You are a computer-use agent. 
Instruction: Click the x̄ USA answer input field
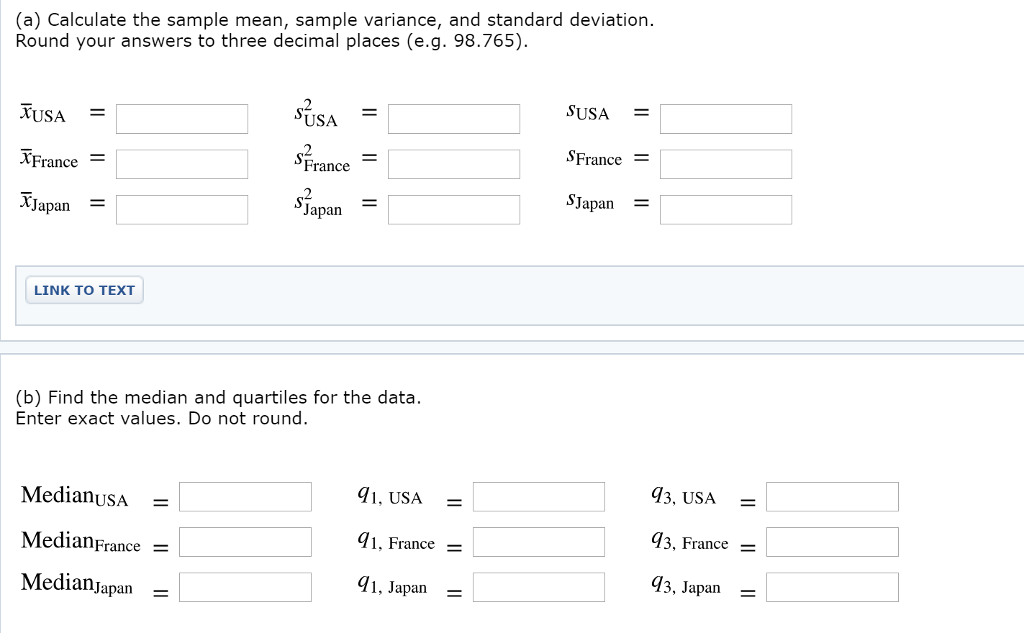(182, 119)
